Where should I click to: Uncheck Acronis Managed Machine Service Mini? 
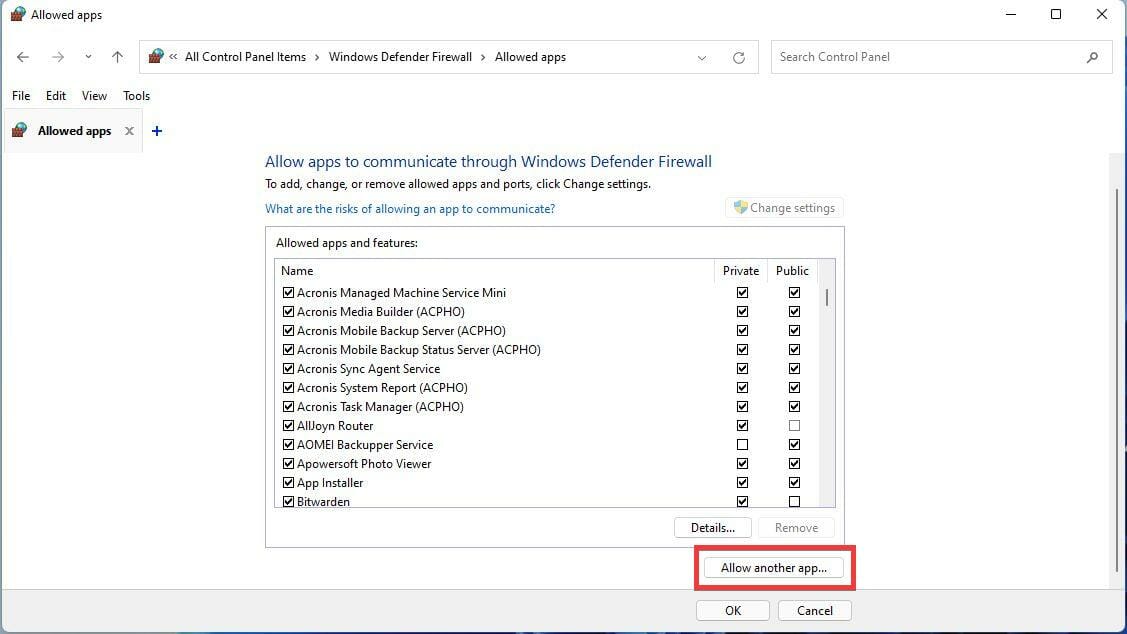click(x=288, y=293)
